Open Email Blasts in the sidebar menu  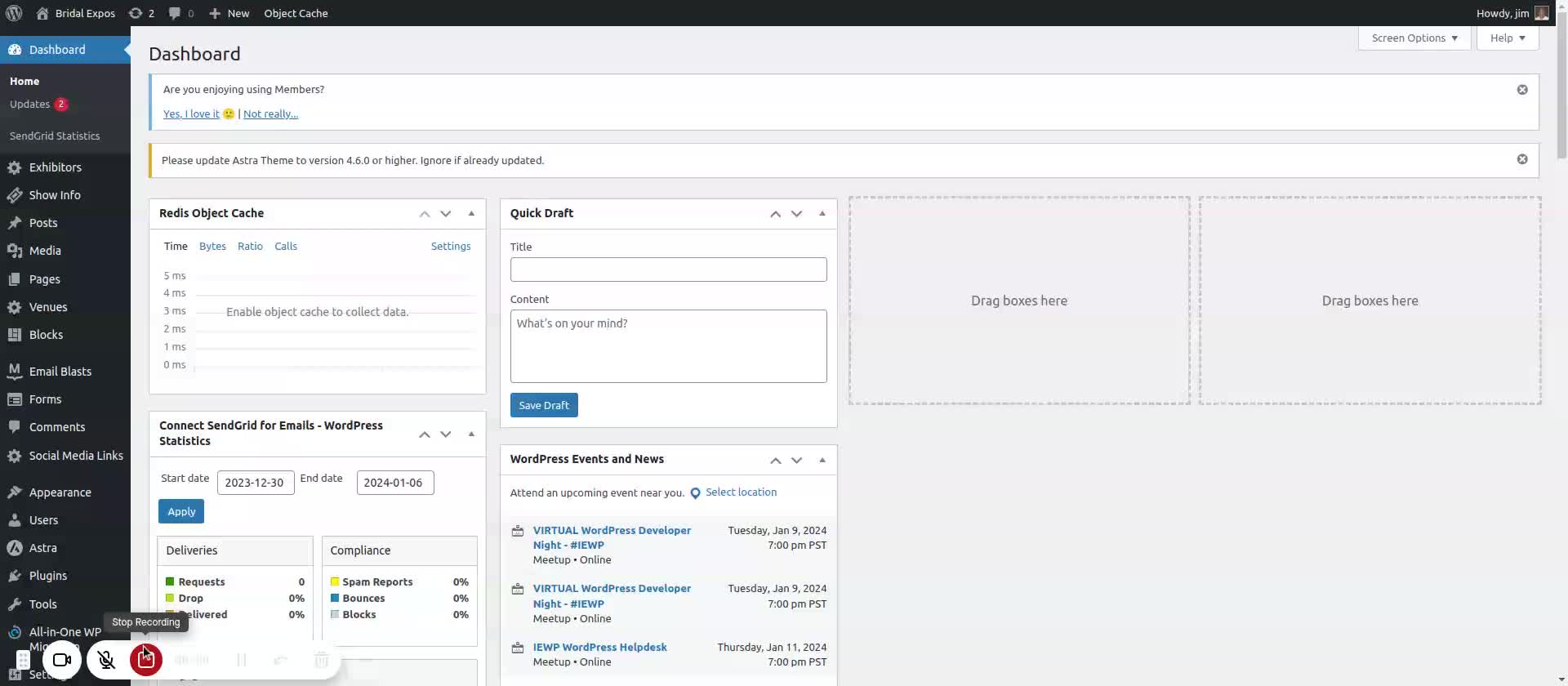coord(60,372)
